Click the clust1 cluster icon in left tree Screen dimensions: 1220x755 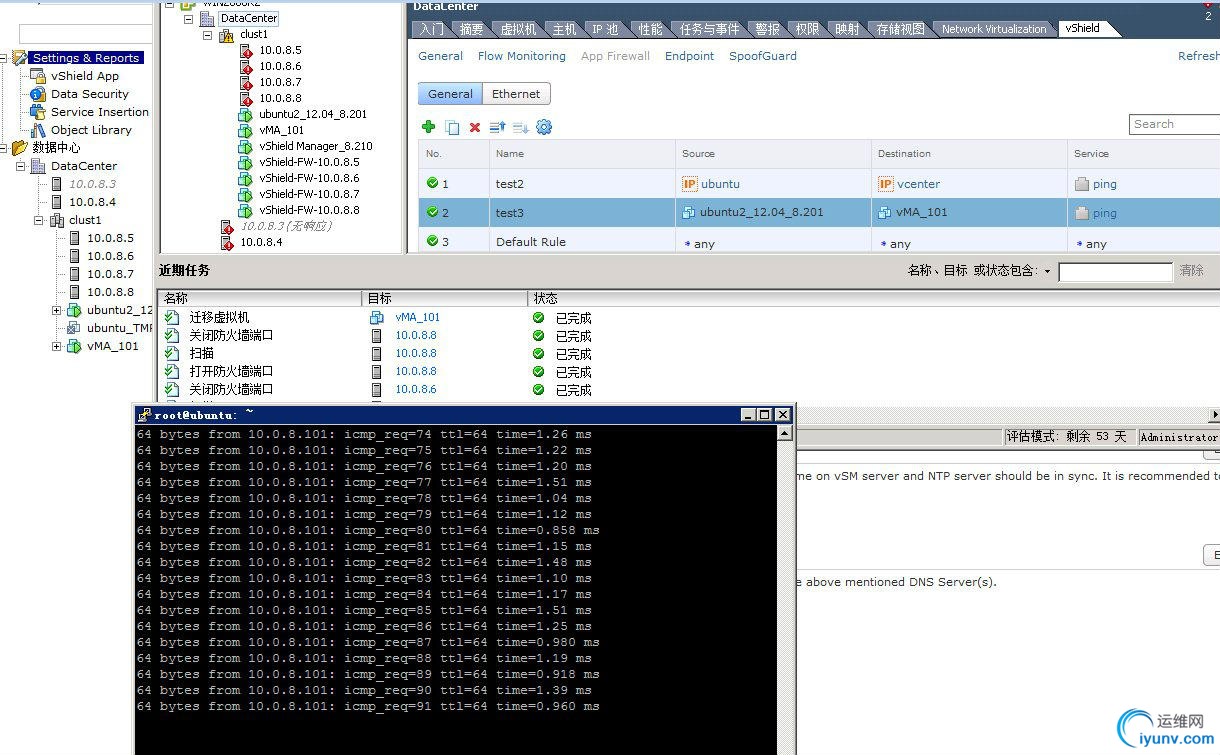tap(57, 220)
